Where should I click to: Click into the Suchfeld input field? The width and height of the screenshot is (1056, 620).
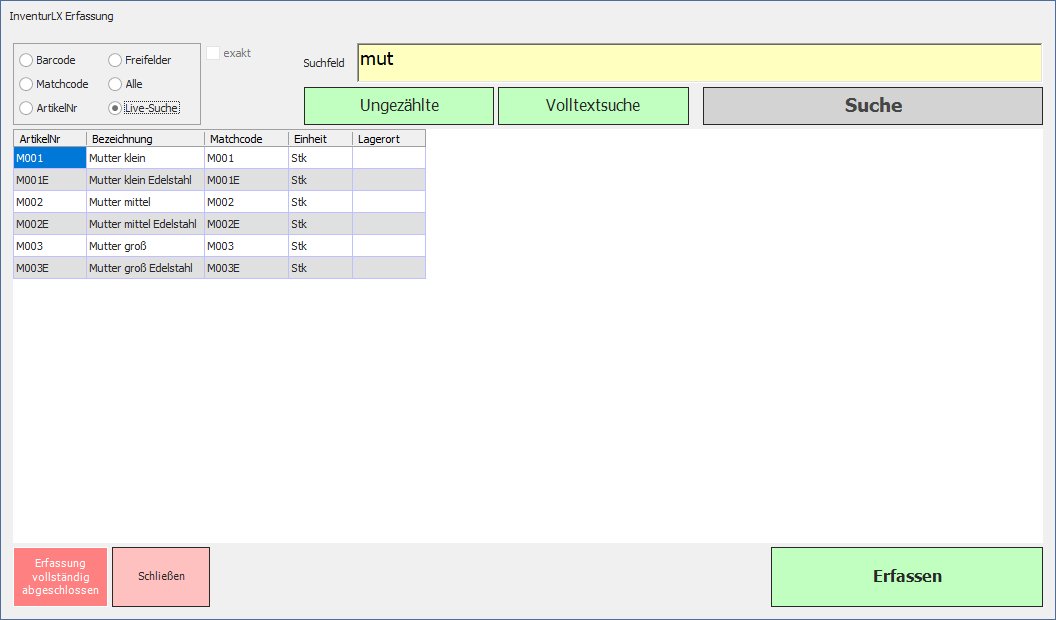(698, 62)
